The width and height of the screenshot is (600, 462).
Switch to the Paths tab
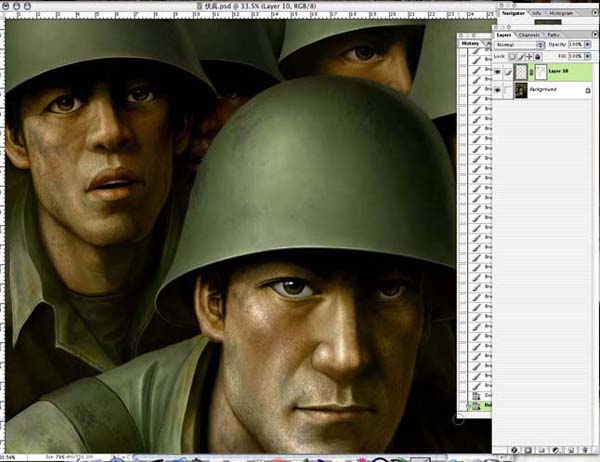[x=553, y=35]
